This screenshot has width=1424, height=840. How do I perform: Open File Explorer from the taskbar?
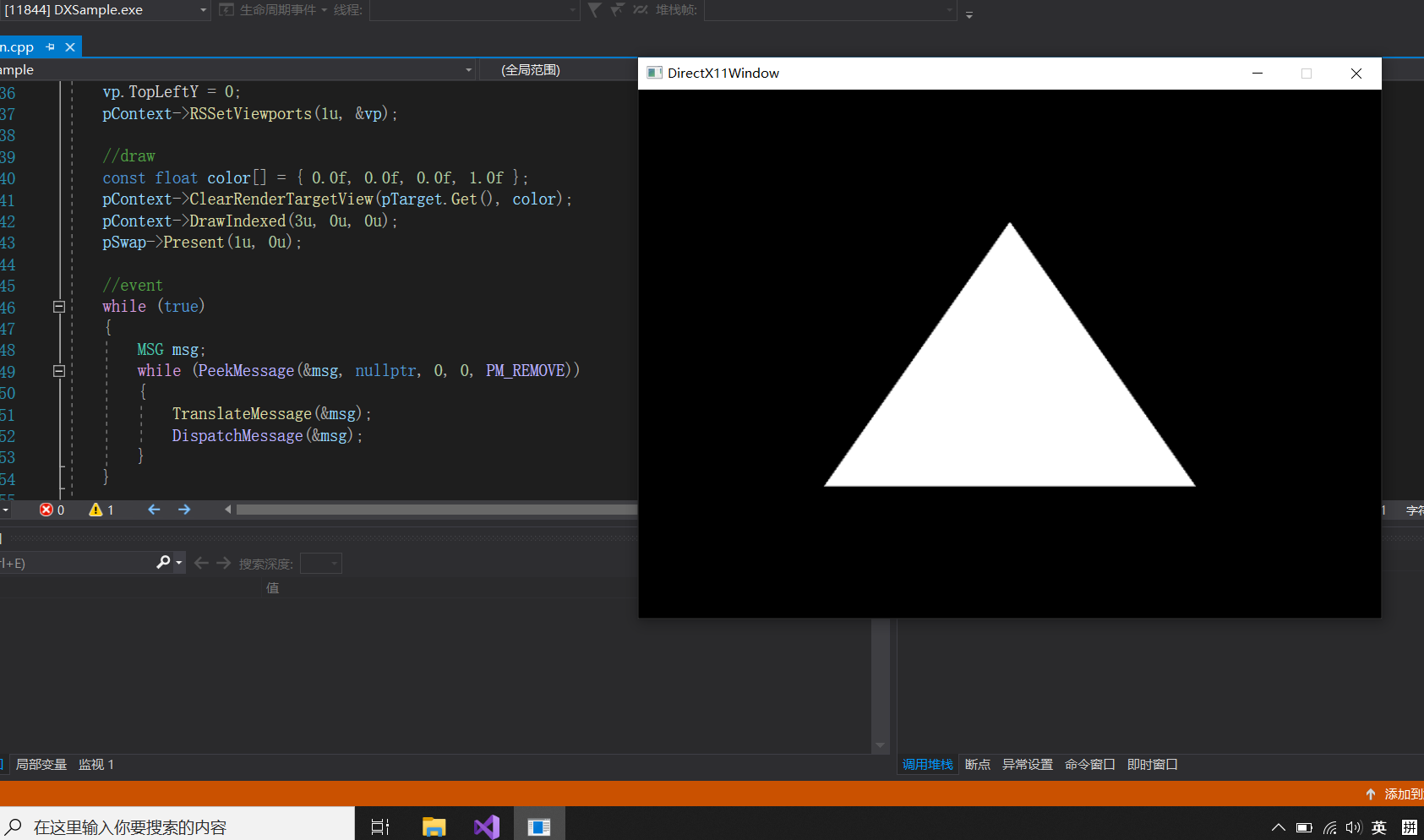[434, 826]
